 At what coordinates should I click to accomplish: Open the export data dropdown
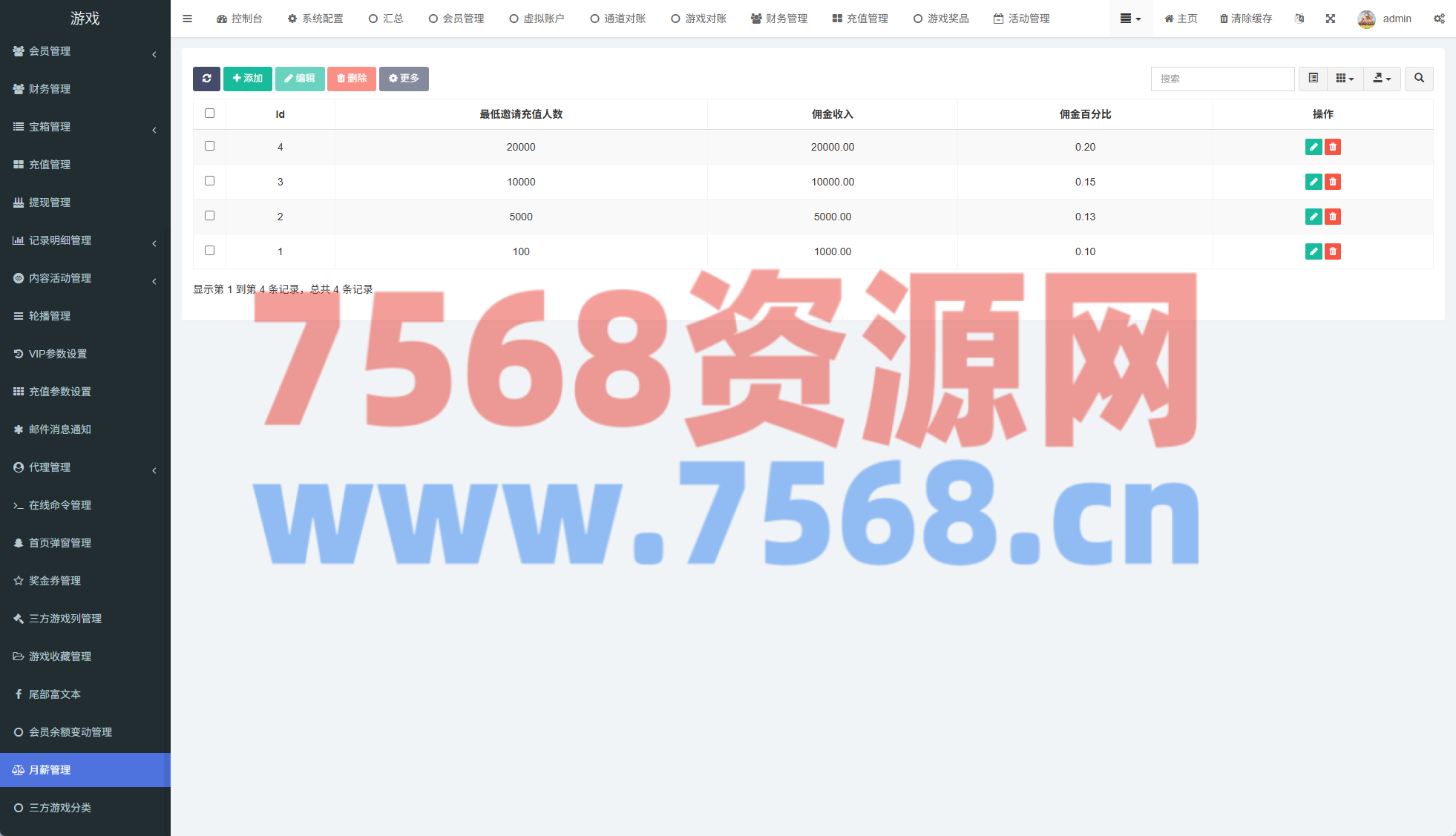(x=1381, y=79)
